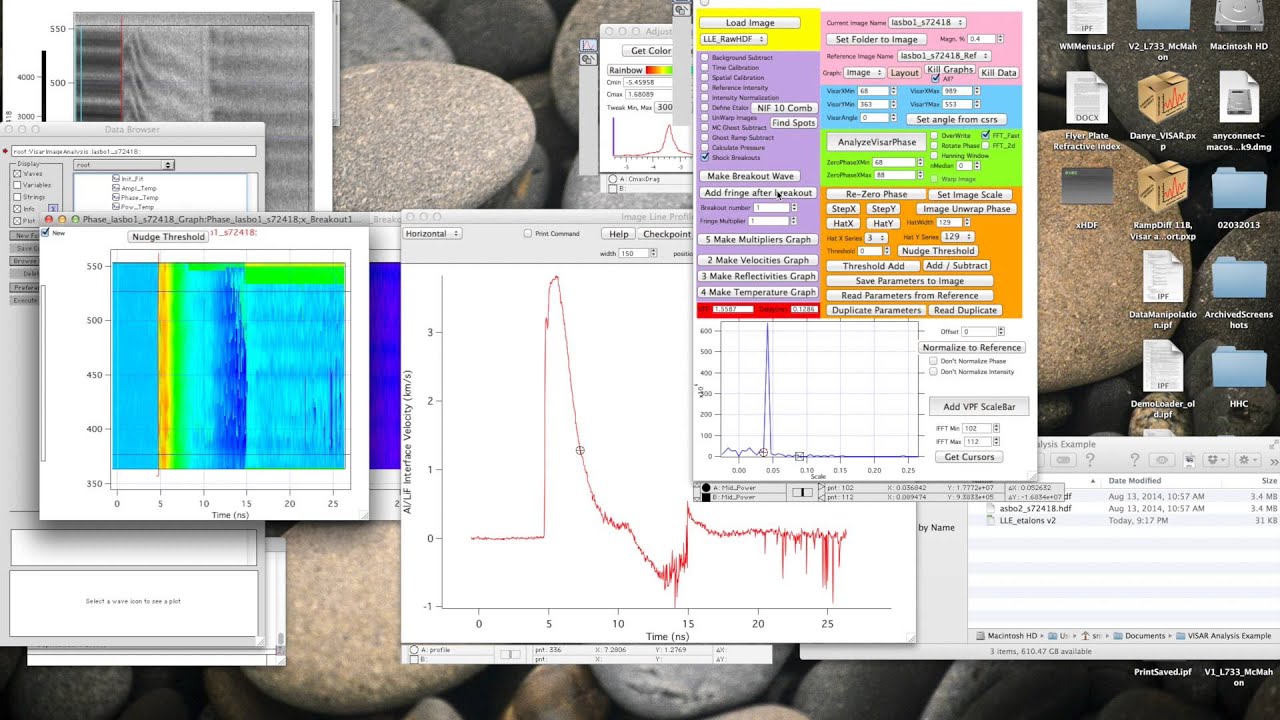
Task: Click cursor pair mover slider control
Action: [802, 492]
